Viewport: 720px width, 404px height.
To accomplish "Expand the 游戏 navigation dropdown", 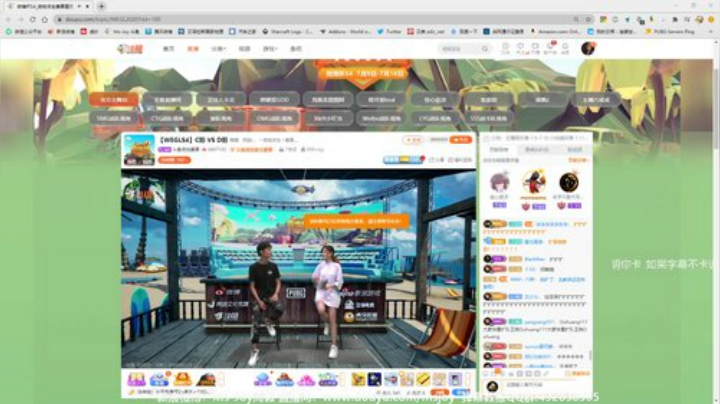I will coord(270,49).
